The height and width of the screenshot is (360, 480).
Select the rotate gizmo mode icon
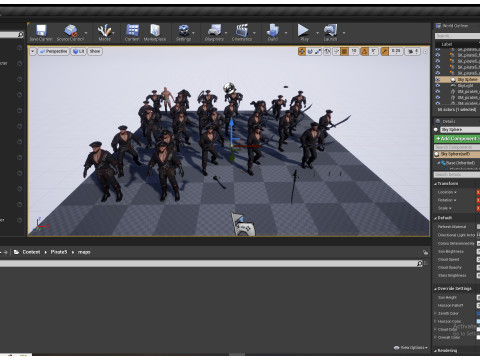tap(310, 51)
